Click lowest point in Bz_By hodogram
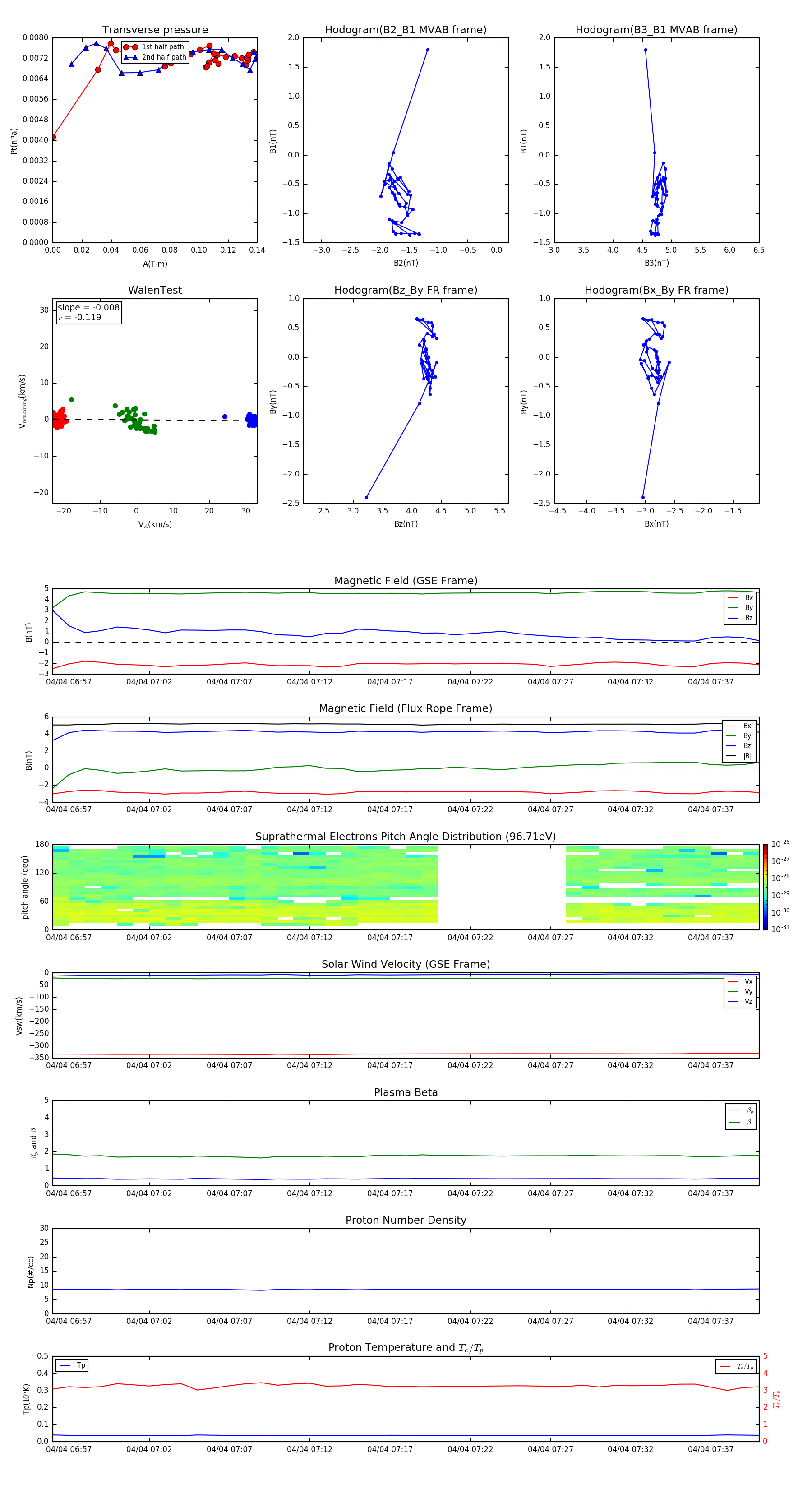 click(366, 497)
